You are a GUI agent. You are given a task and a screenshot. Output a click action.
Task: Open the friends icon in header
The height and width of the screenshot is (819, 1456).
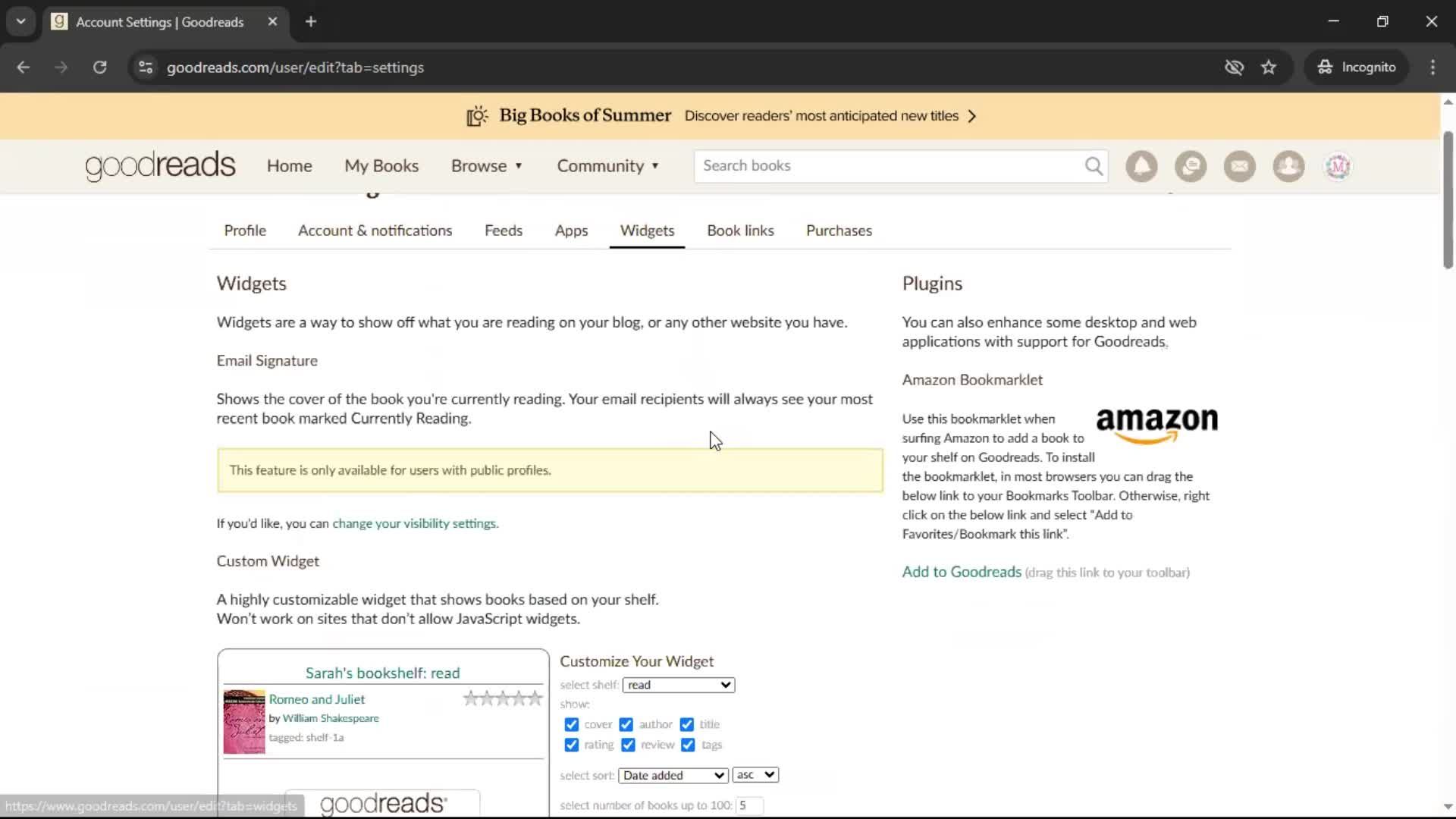point(1288,166)
